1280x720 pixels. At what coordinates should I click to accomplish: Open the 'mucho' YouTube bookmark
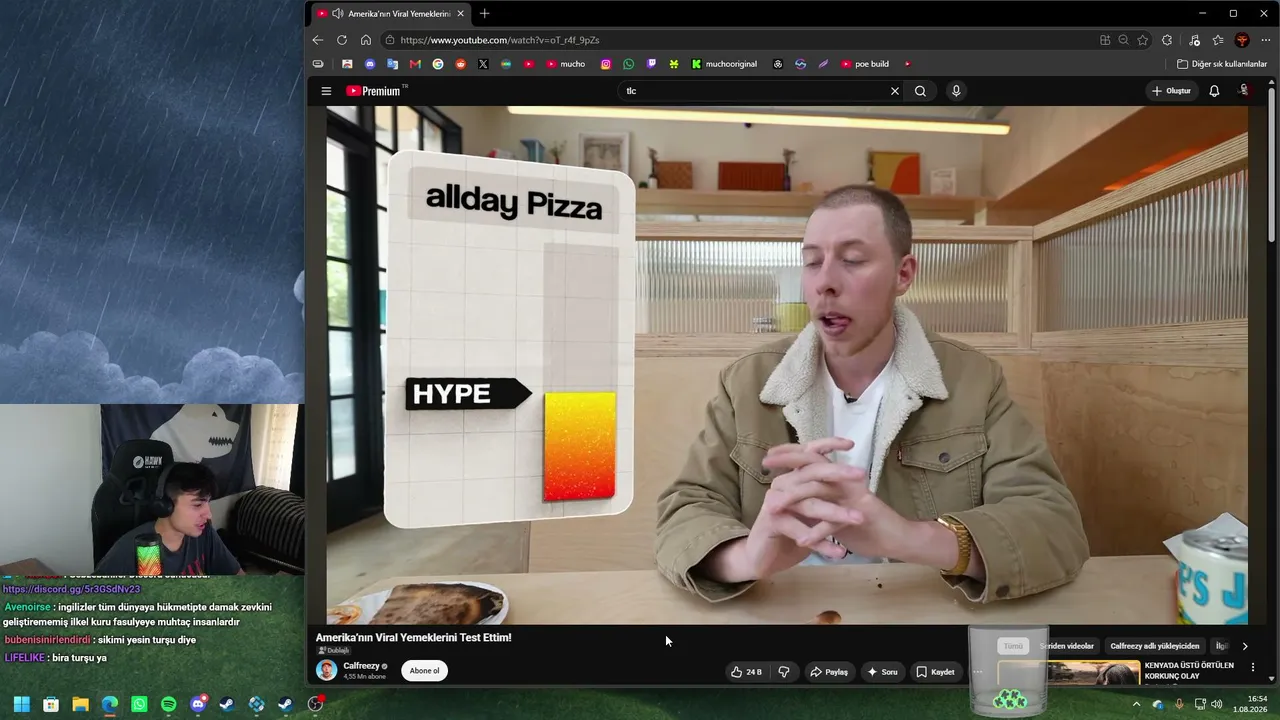coord(566,64)
